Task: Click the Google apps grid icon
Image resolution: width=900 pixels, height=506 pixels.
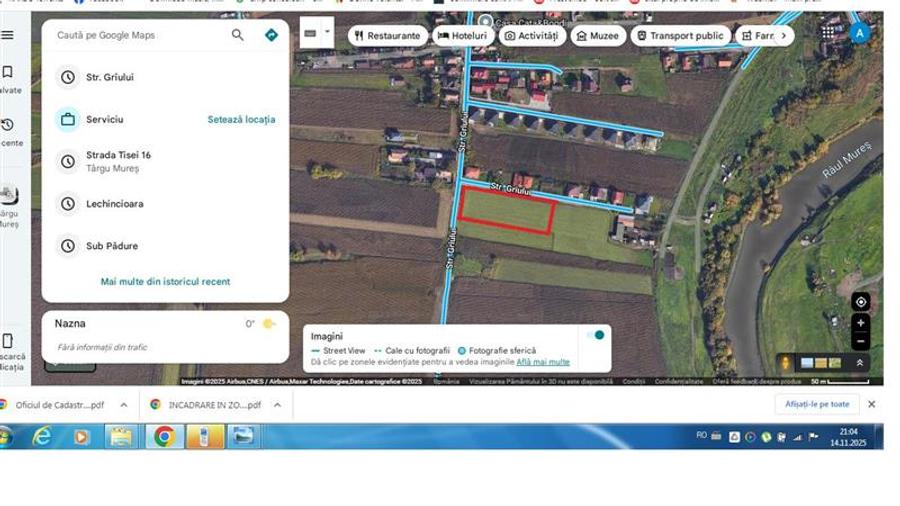Action: (x=828, y=33)
